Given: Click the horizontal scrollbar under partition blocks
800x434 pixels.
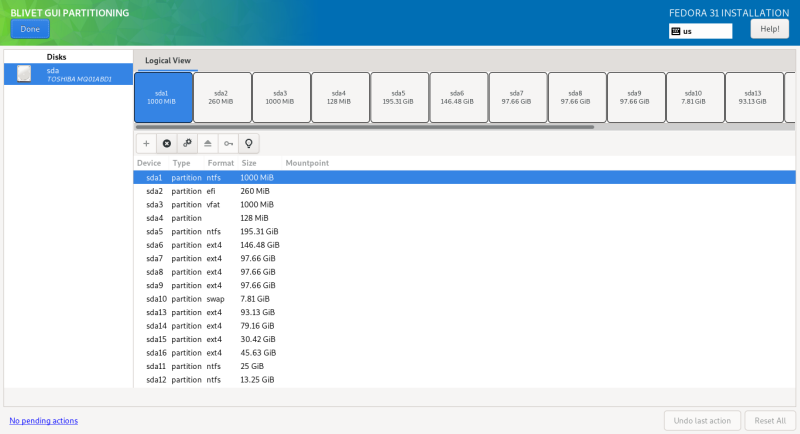Looking at the screenshot, I should coord(364,127).
